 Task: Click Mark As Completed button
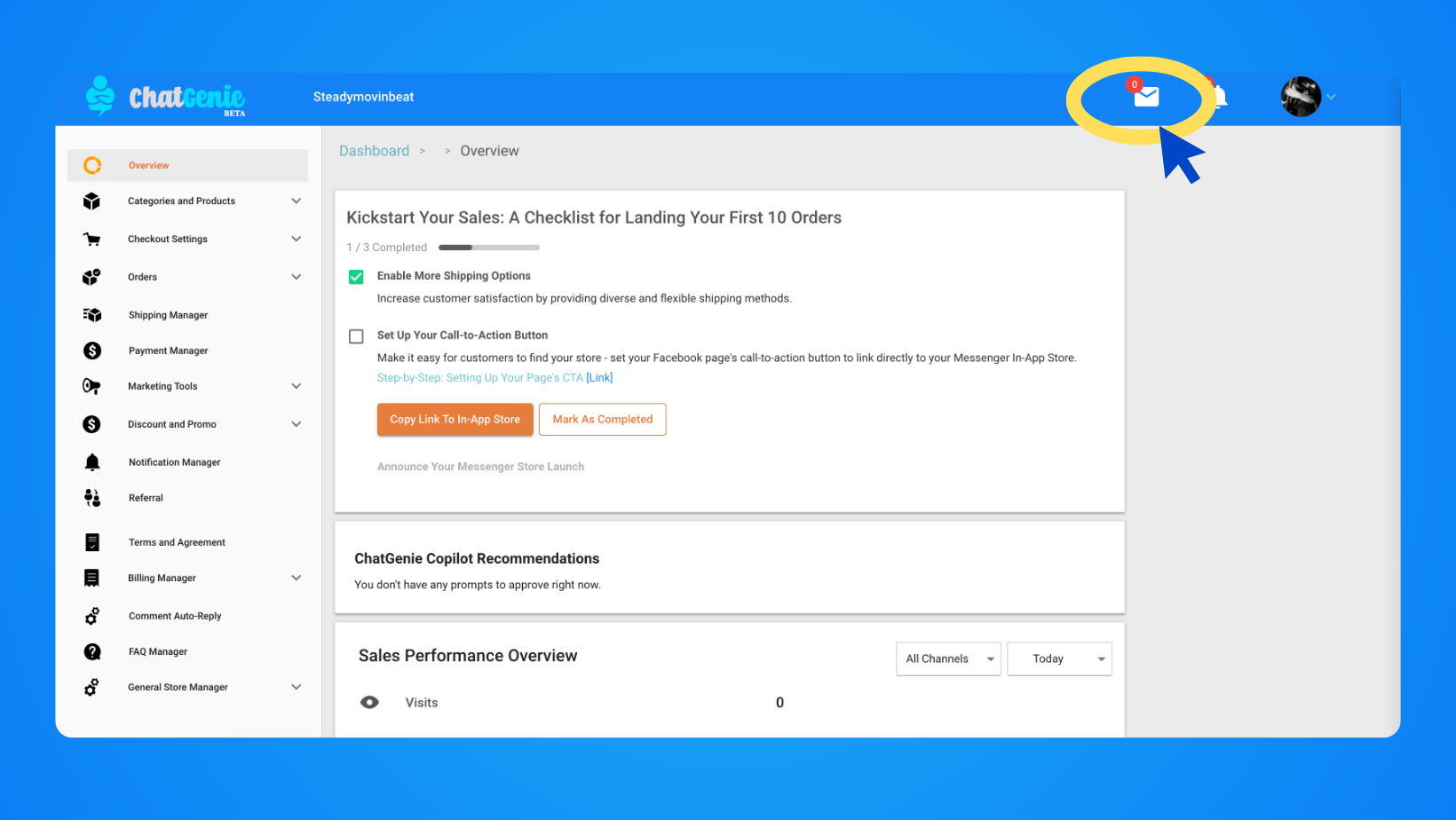point(603,420)
